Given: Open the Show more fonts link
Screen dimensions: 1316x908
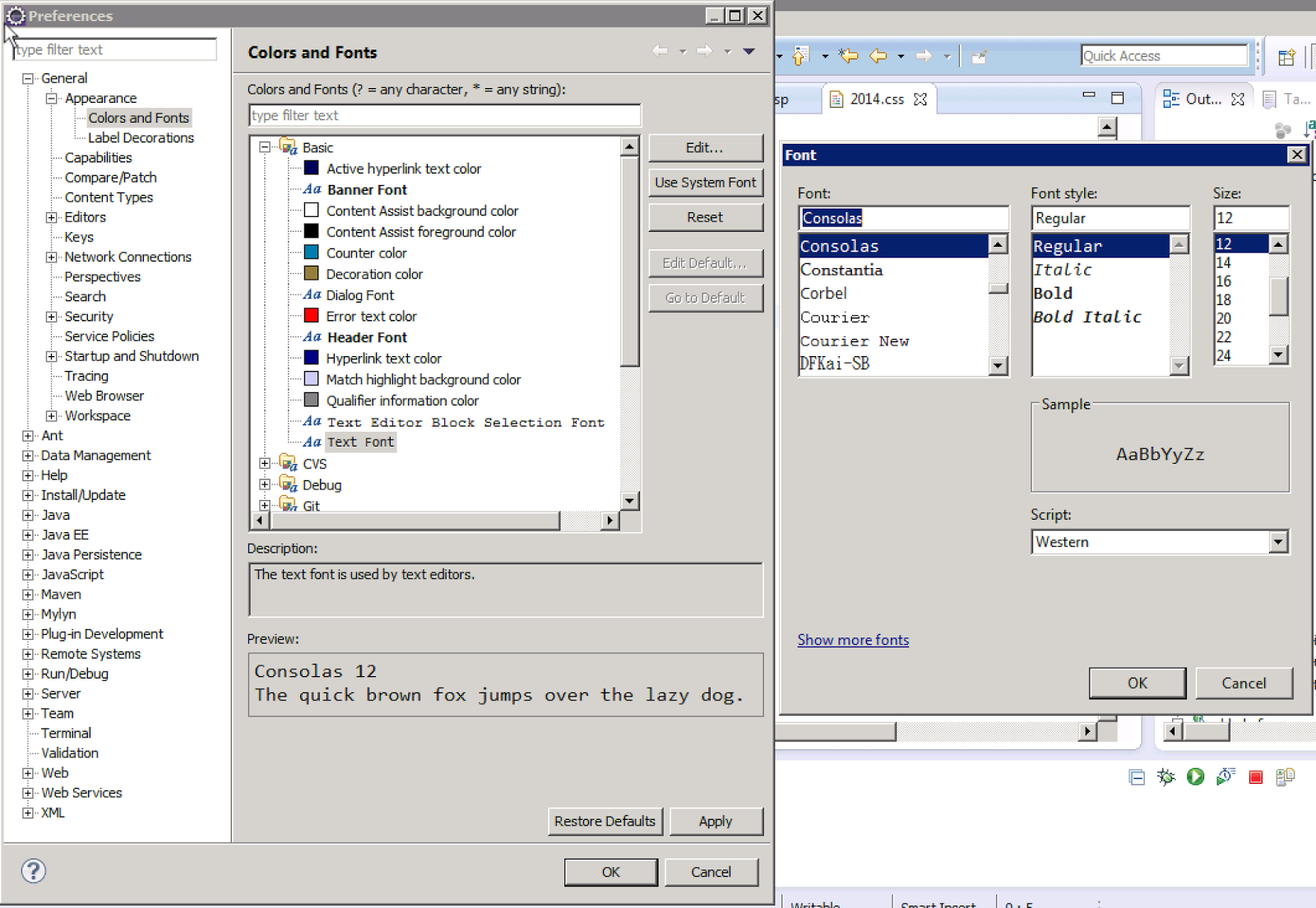Looking at the screenshot, I should click(x=853, y=640).
